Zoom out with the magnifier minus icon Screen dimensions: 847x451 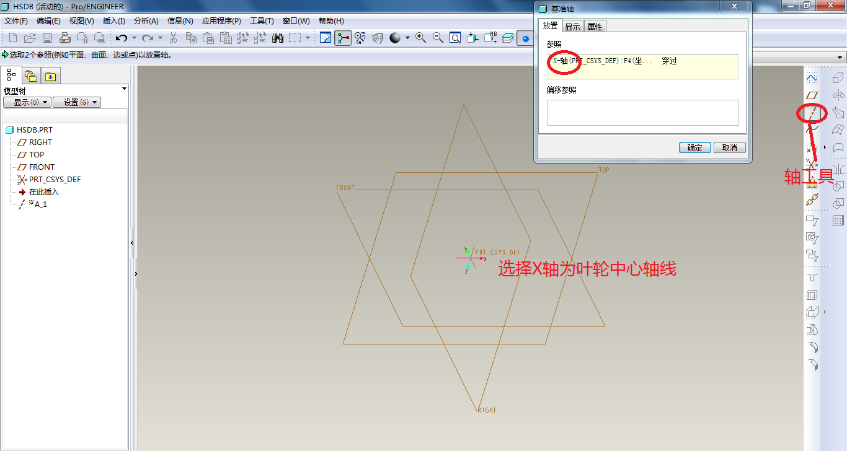coord(438,38)
